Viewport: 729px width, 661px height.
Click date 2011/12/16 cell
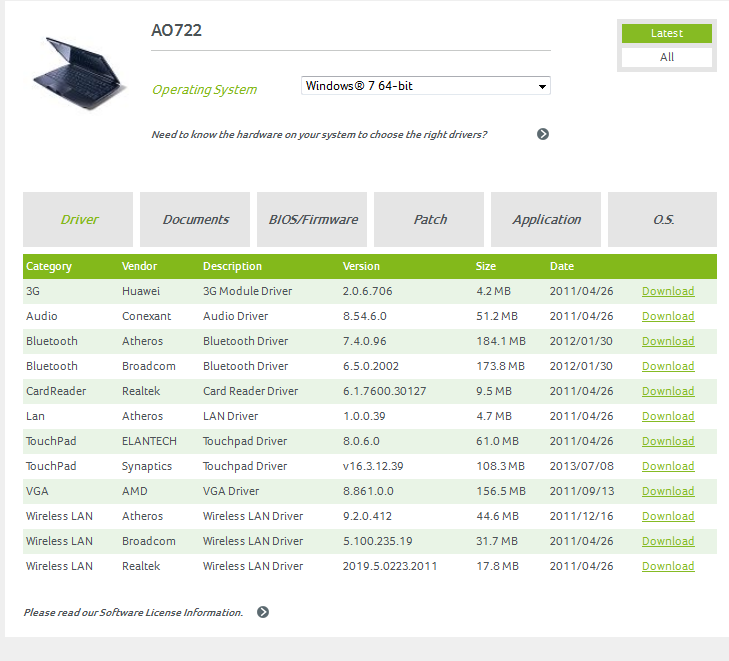pos(582,516)
